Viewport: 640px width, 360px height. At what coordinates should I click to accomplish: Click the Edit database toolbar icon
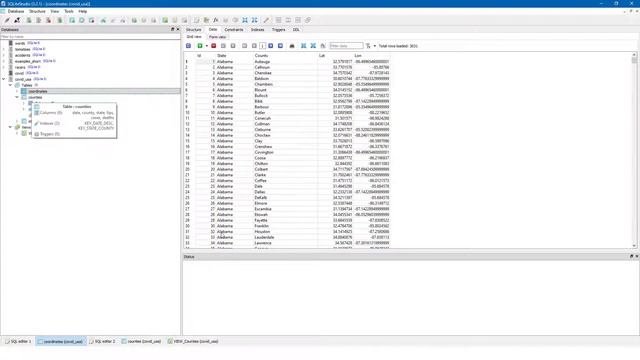click(x=38, y=20)
